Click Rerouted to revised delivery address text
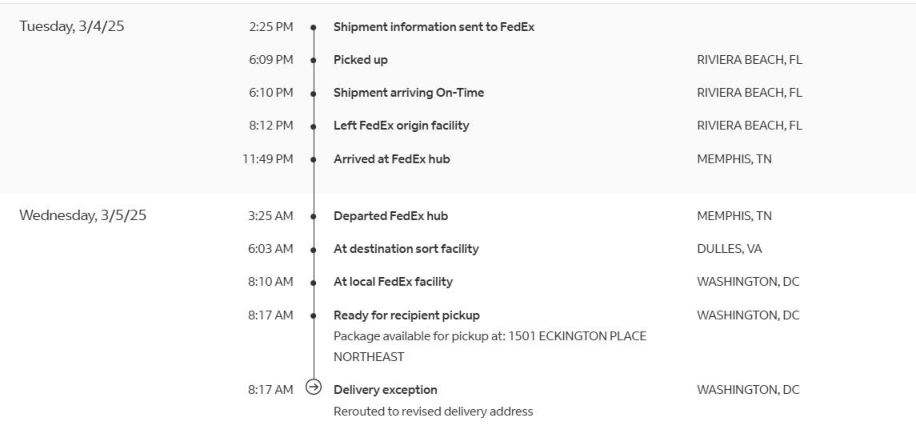 pyautogui.click(x=432, y=410)
